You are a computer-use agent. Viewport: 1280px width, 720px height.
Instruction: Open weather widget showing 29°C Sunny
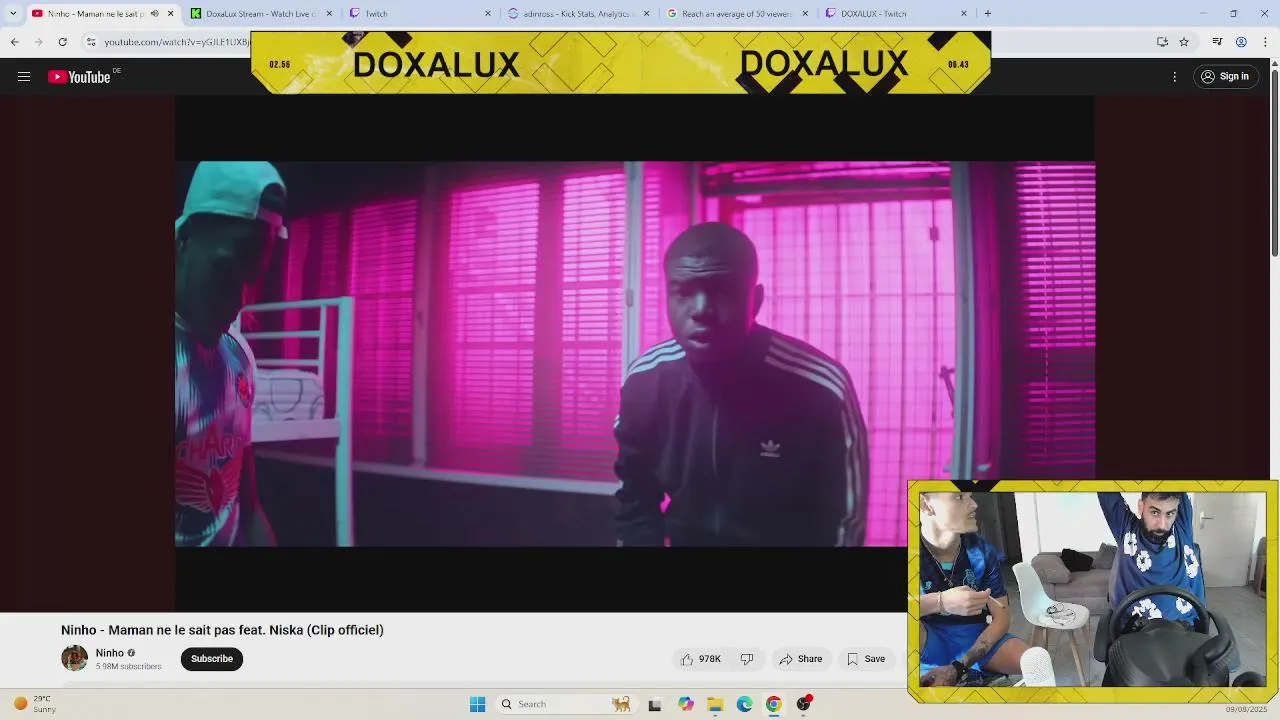tap(34, 704)
